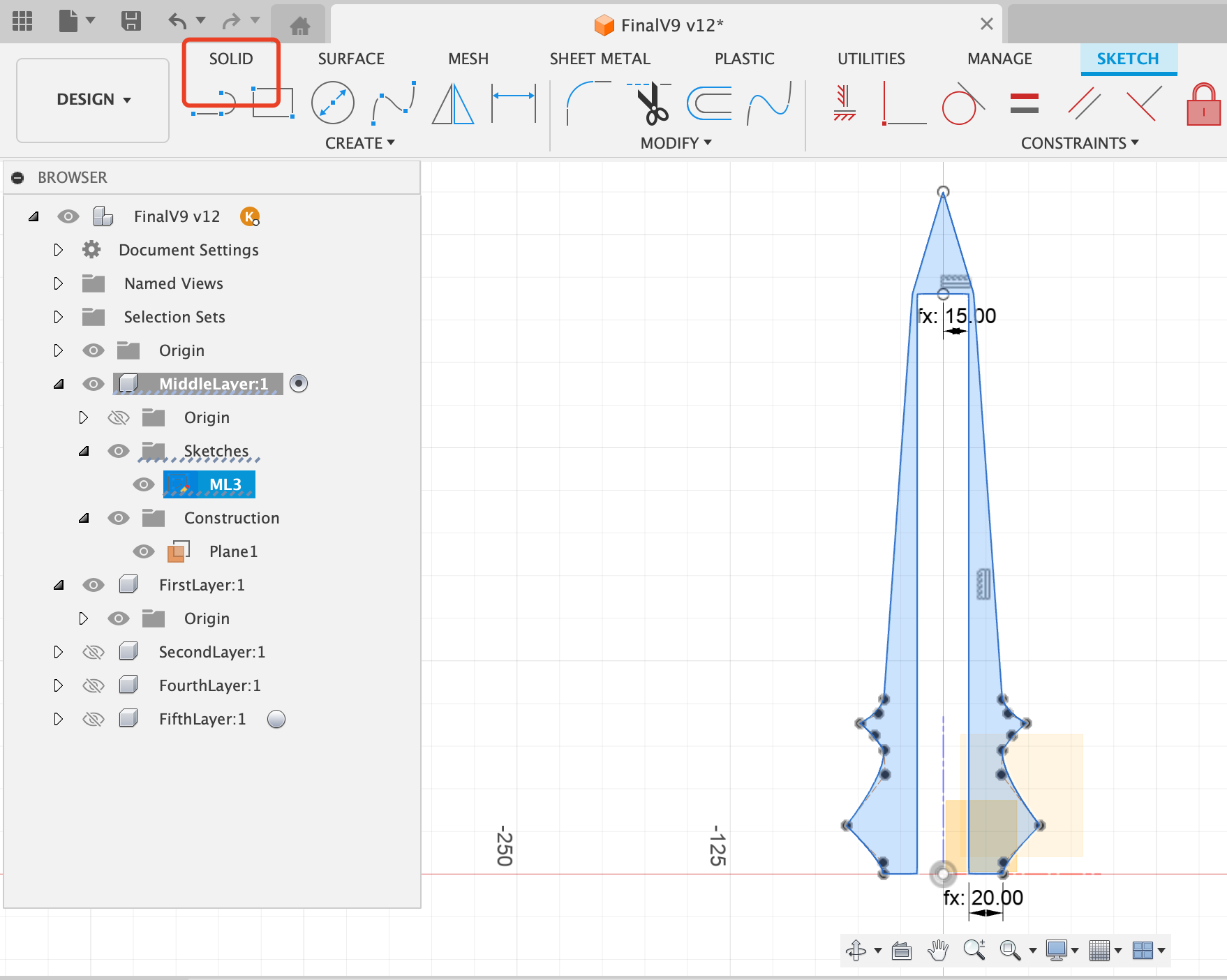Click the Zoom Window tool
The width and height of the screenshot is (1227, 980).
point(1010,950)
